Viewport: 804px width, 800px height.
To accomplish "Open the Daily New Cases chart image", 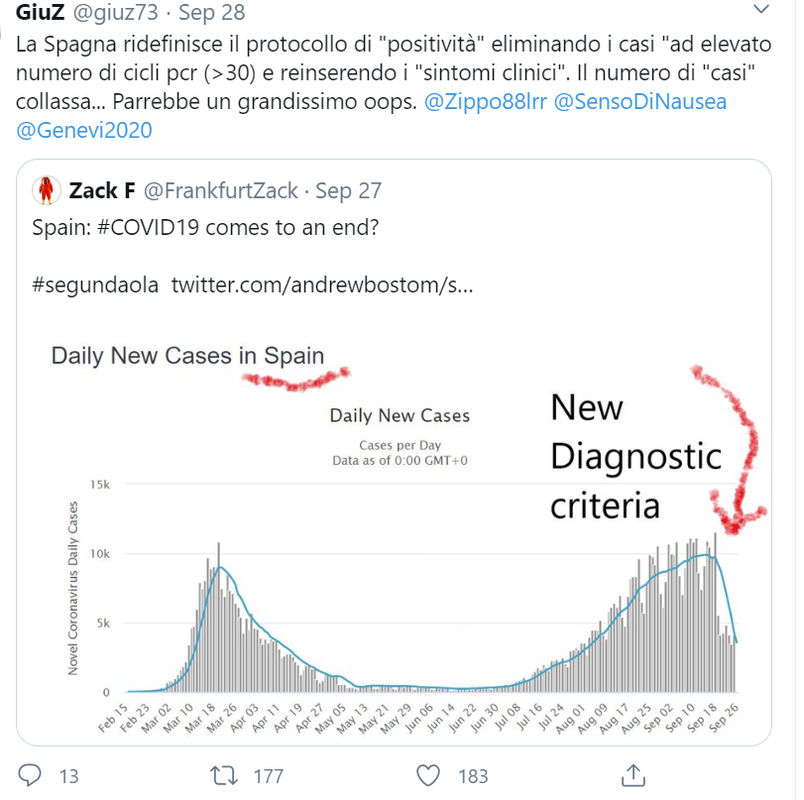I will click(x=394, y=533).
